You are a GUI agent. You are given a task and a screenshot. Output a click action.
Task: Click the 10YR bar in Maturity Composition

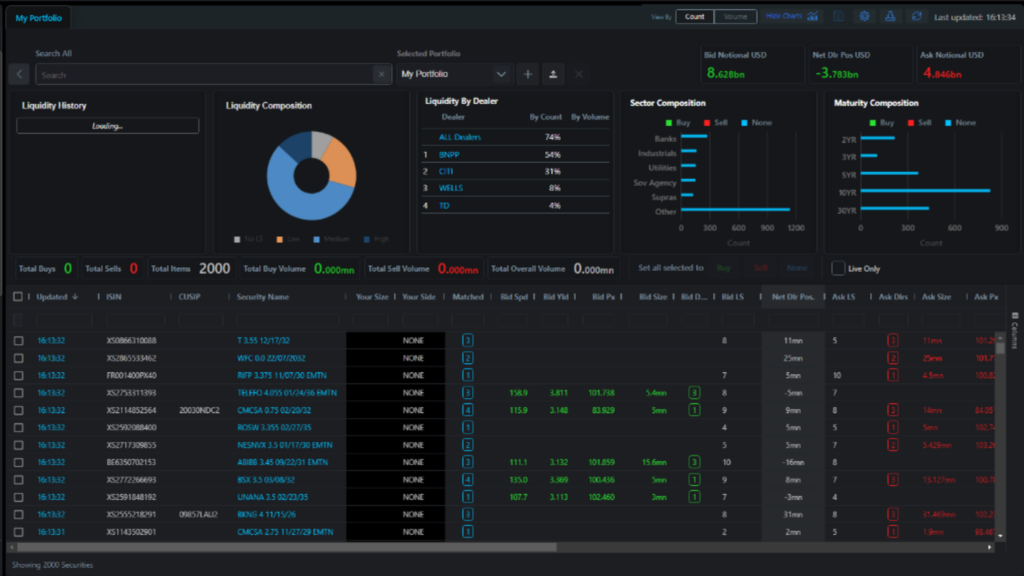coord(925,191)
